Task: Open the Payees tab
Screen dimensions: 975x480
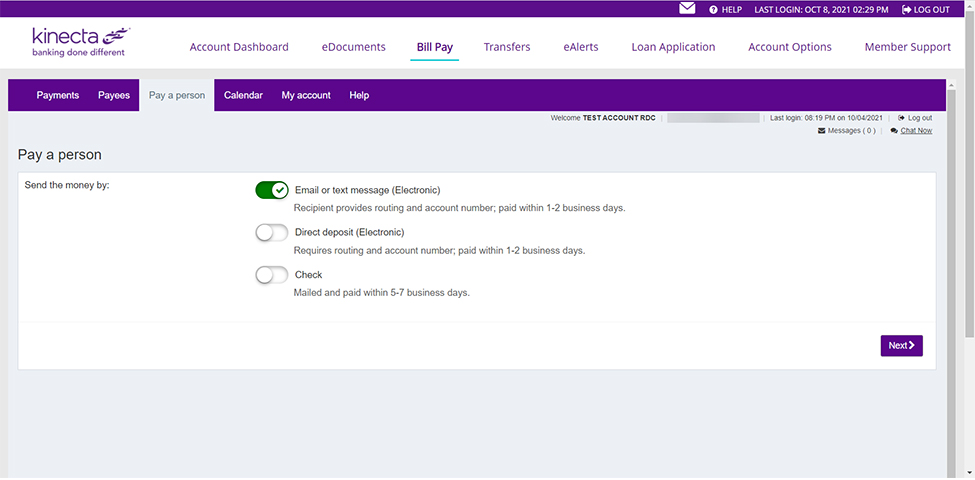Action: pos(114,96)
